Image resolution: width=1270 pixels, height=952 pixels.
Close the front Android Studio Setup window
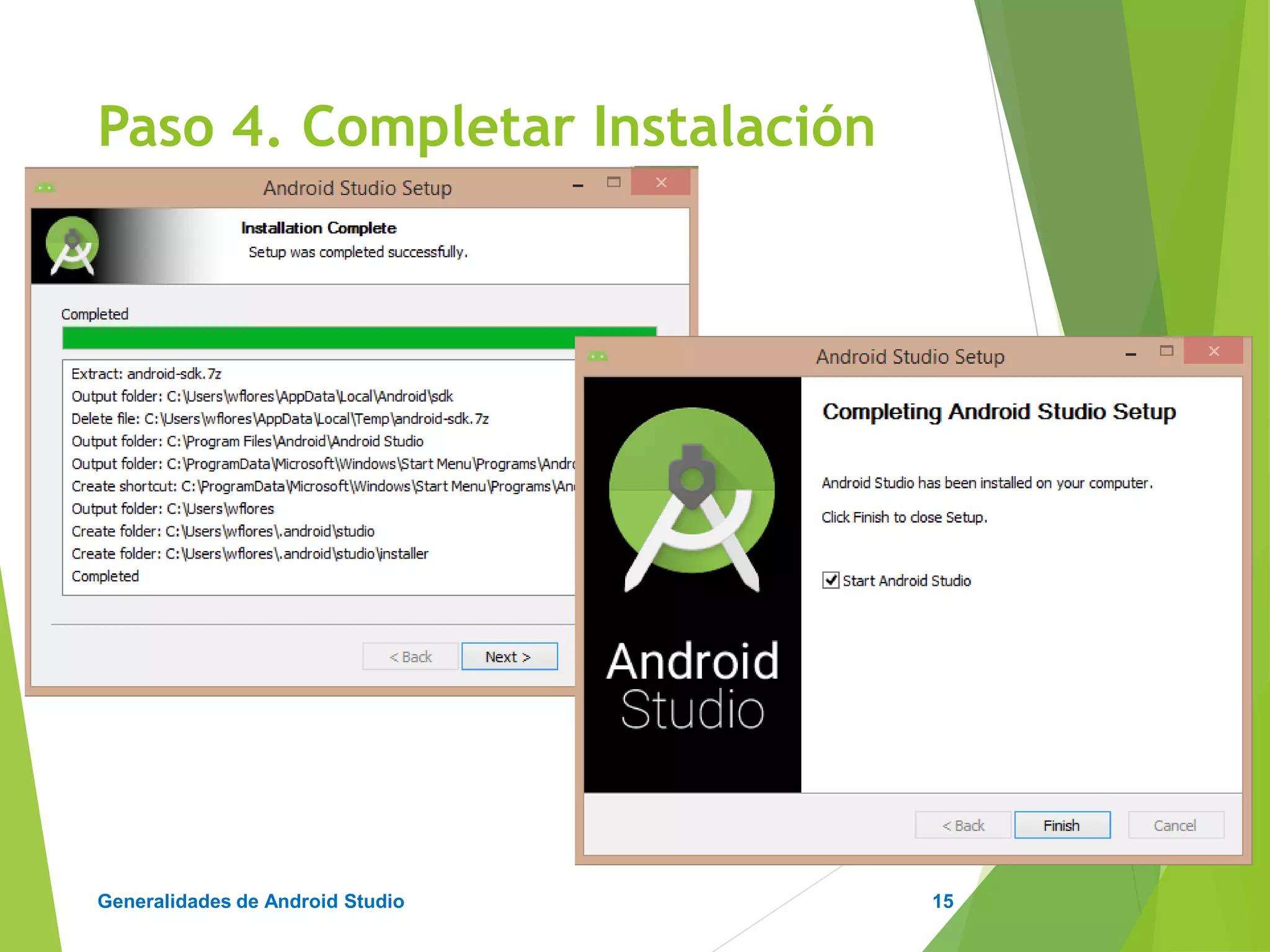coord(1214,351)
